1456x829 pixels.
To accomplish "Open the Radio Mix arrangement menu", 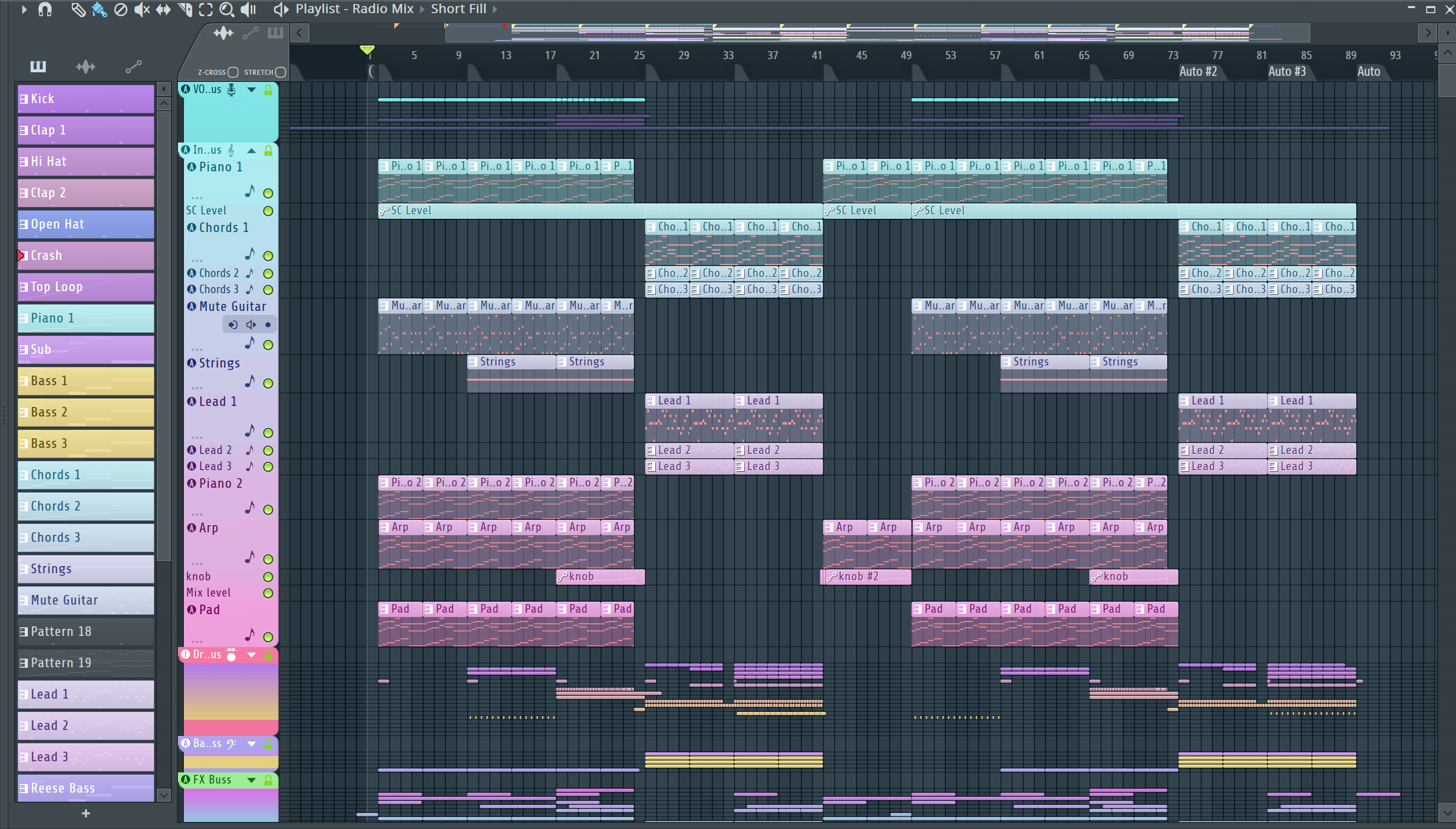I will pyautogui.click(x=383, y=9).
